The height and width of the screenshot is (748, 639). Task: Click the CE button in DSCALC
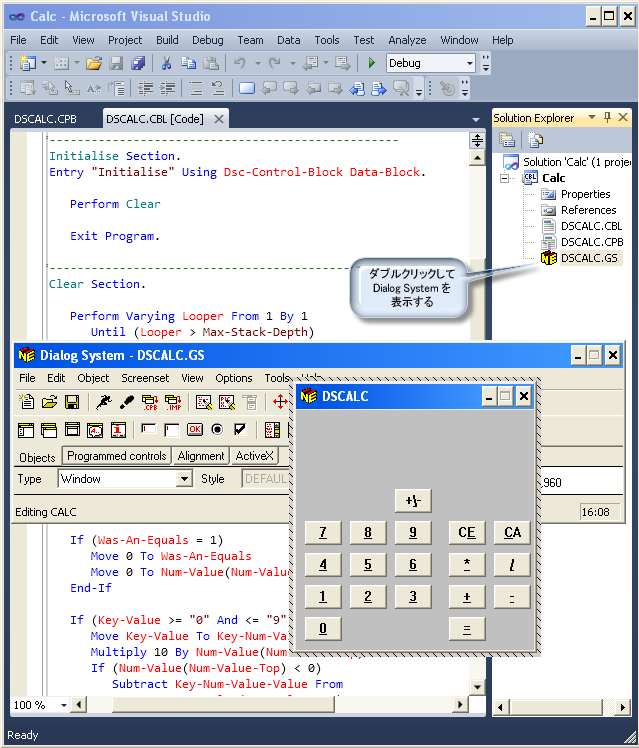pos(467,532)
